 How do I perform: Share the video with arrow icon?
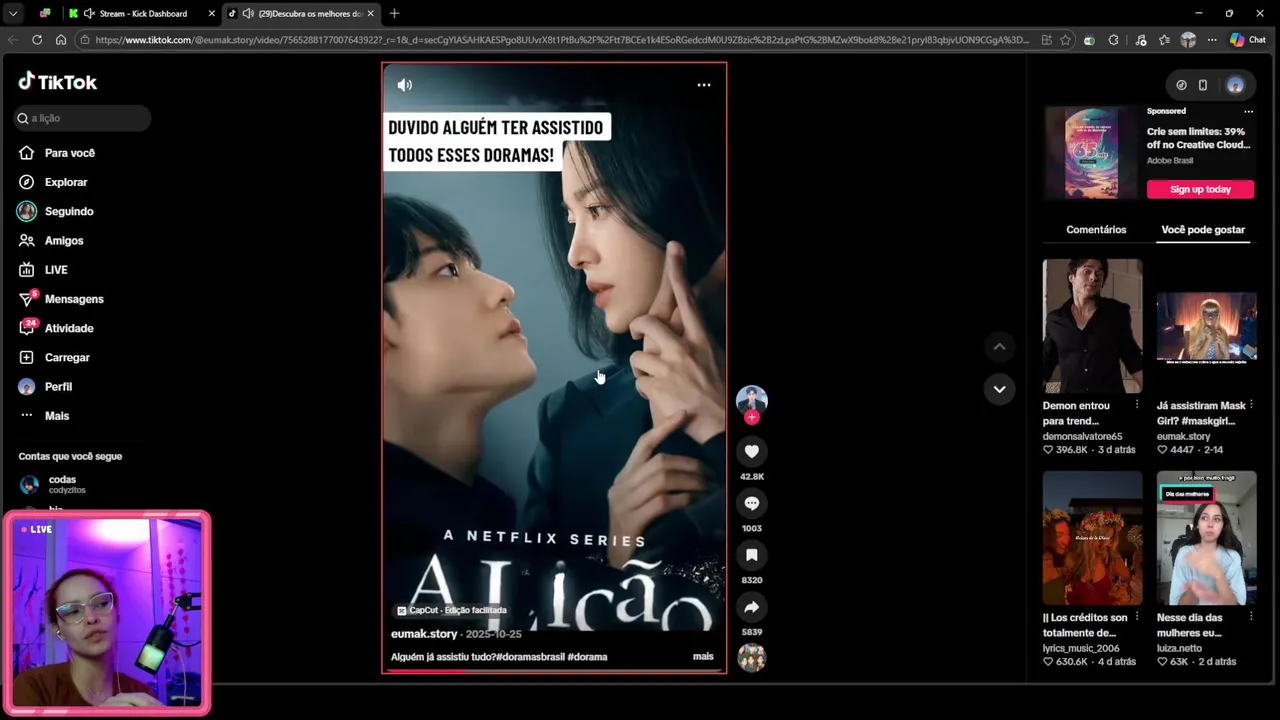coord(752,607)
